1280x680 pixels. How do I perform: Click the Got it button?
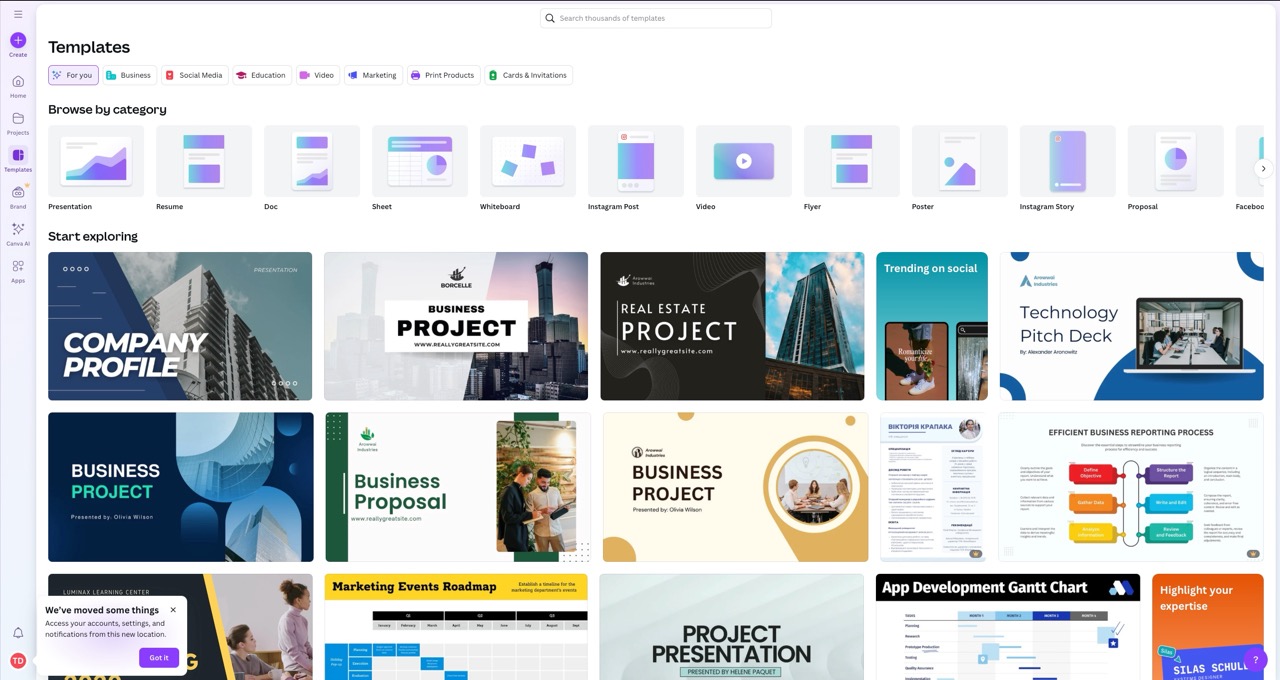click(159, 657)
